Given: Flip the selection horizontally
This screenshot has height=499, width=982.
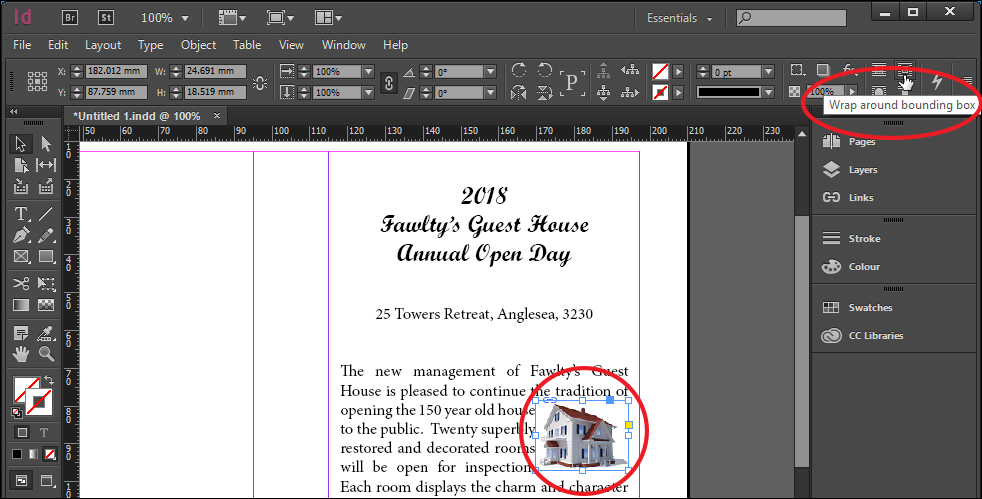Looking at the screenshot, I should coord(519,93).
